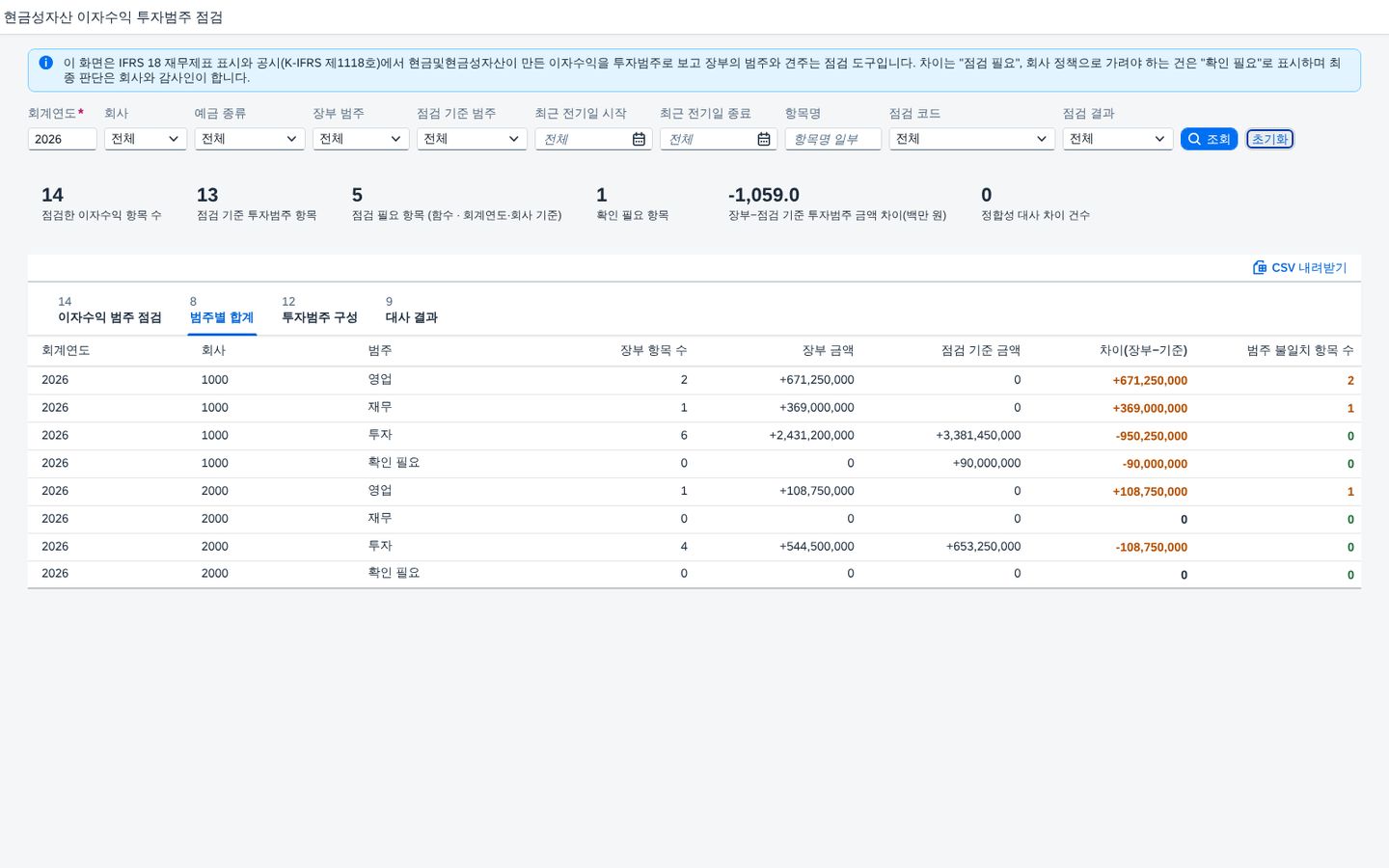Click the 초기화 reset button
Screen dimensions: 1389x868
pos(1269,139)
